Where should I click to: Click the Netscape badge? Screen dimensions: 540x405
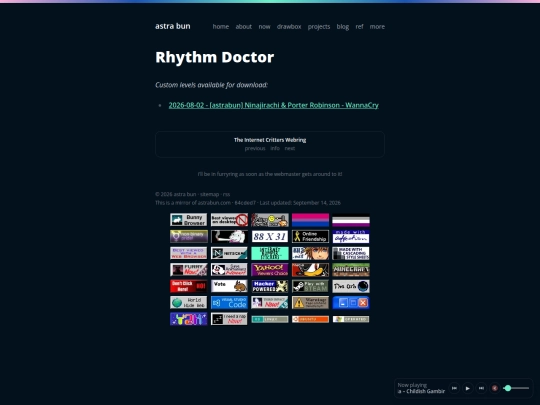(229, 253)
